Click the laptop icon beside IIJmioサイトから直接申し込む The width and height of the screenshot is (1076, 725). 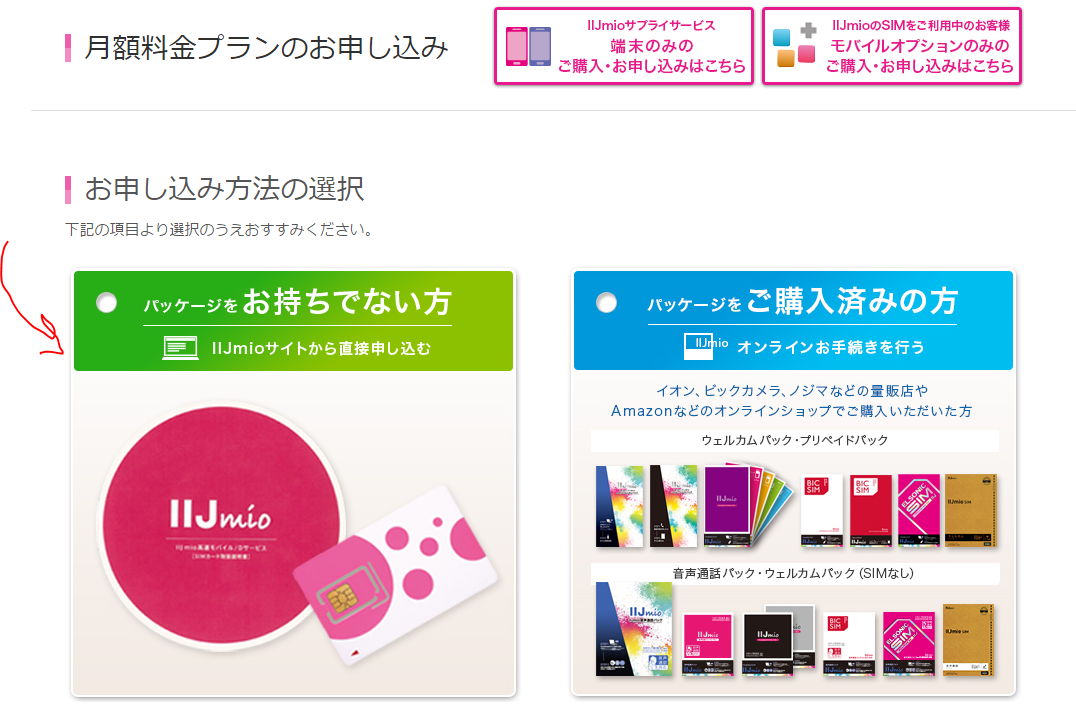tap(180, 348)
